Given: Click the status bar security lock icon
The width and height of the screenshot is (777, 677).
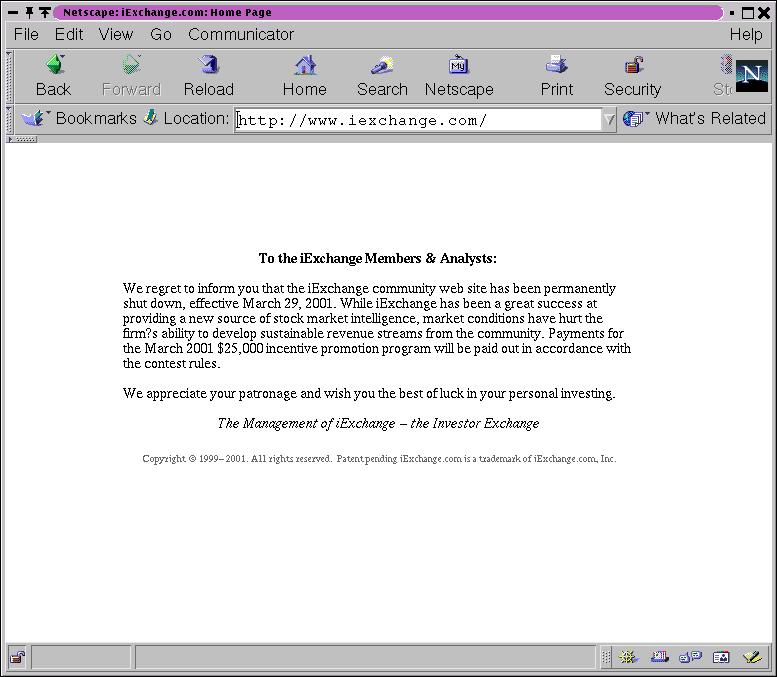Looking at the screenshot, I should point(18,658).
